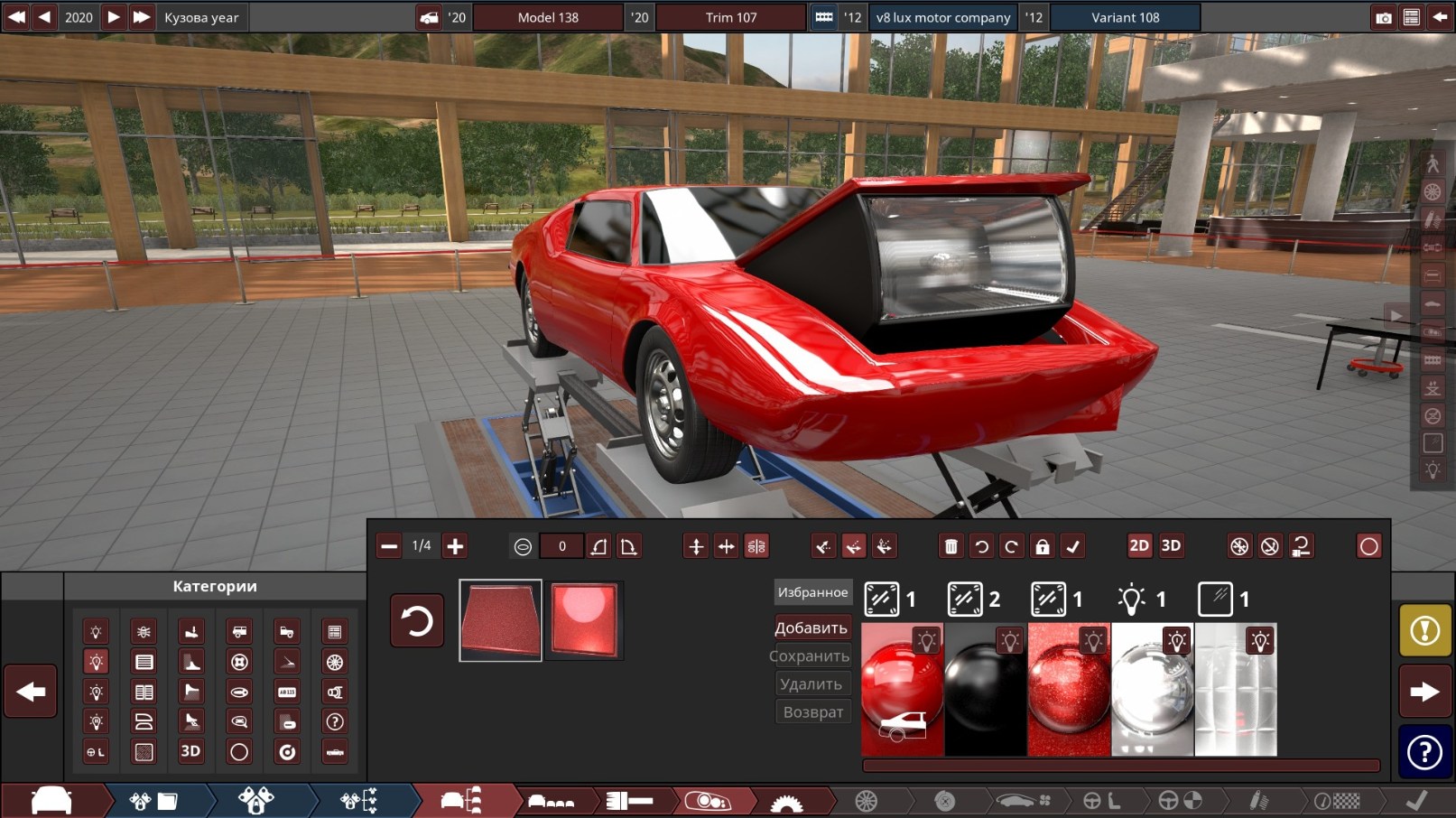This screenshot has height=818, width=1456.
Task: Open the camera photo mode icon
Action: tap(1383, 17)
